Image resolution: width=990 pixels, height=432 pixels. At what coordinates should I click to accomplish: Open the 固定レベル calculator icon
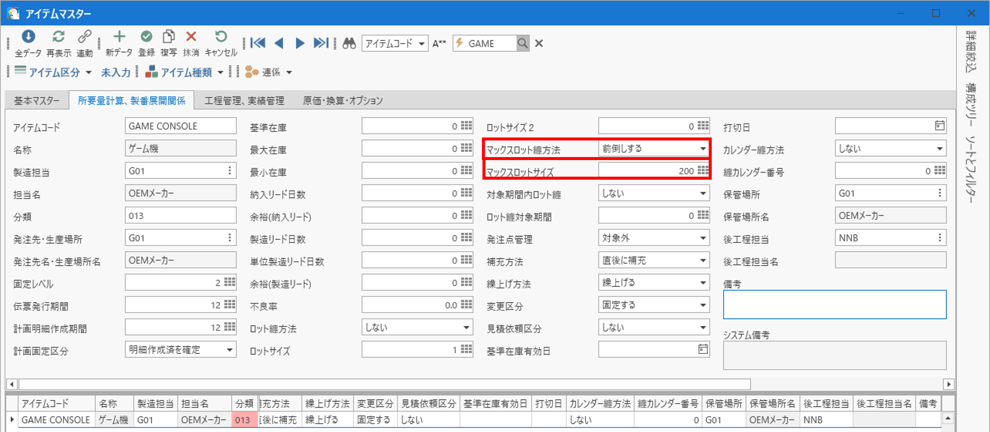[229, 283]
